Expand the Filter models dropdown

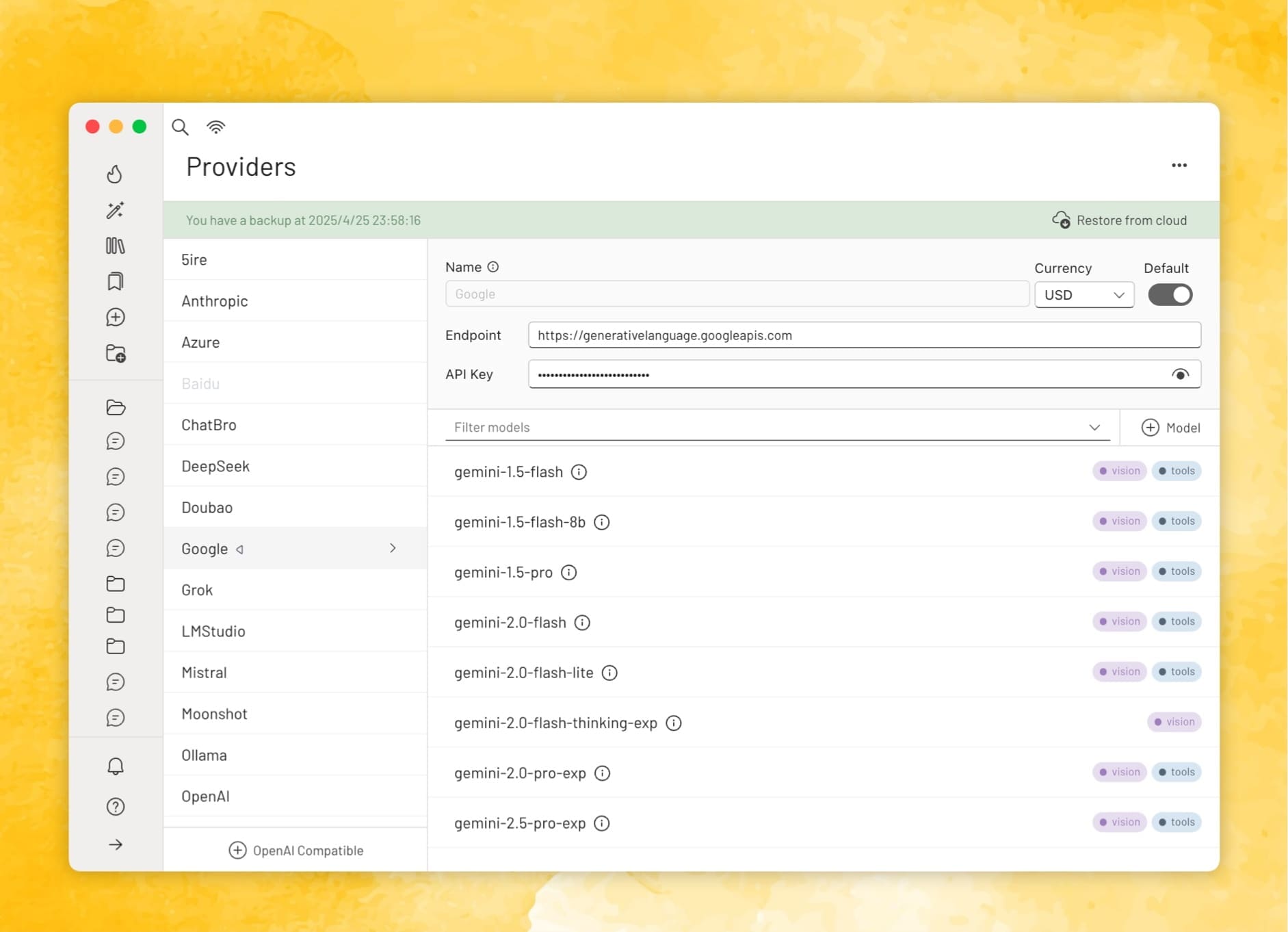[1094, 427]
